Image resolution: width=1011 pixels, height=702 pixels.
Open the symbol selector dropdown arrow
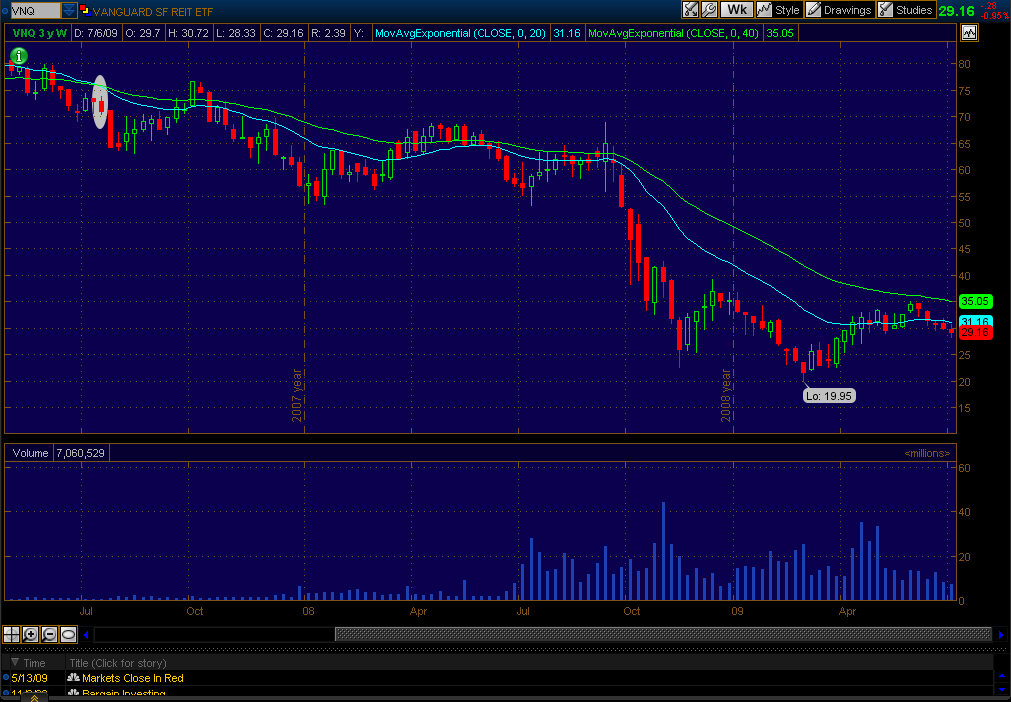pos(68,10)
